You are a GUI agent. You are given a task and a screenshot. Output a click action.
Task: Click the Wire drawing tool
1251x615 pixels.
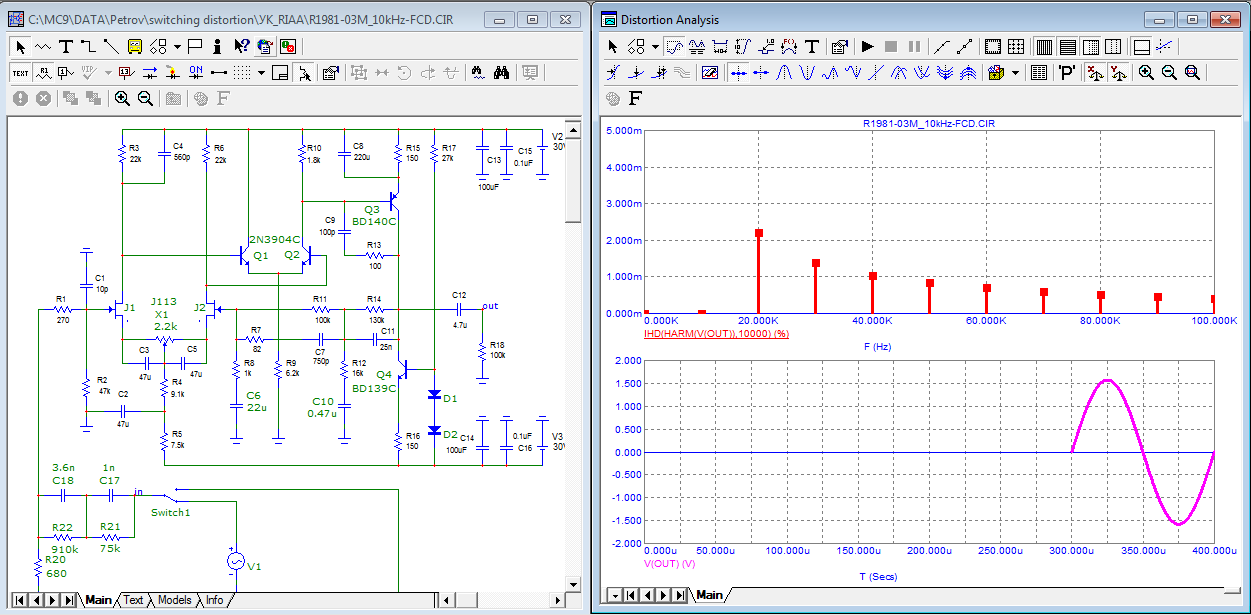(x=88, y=46)
